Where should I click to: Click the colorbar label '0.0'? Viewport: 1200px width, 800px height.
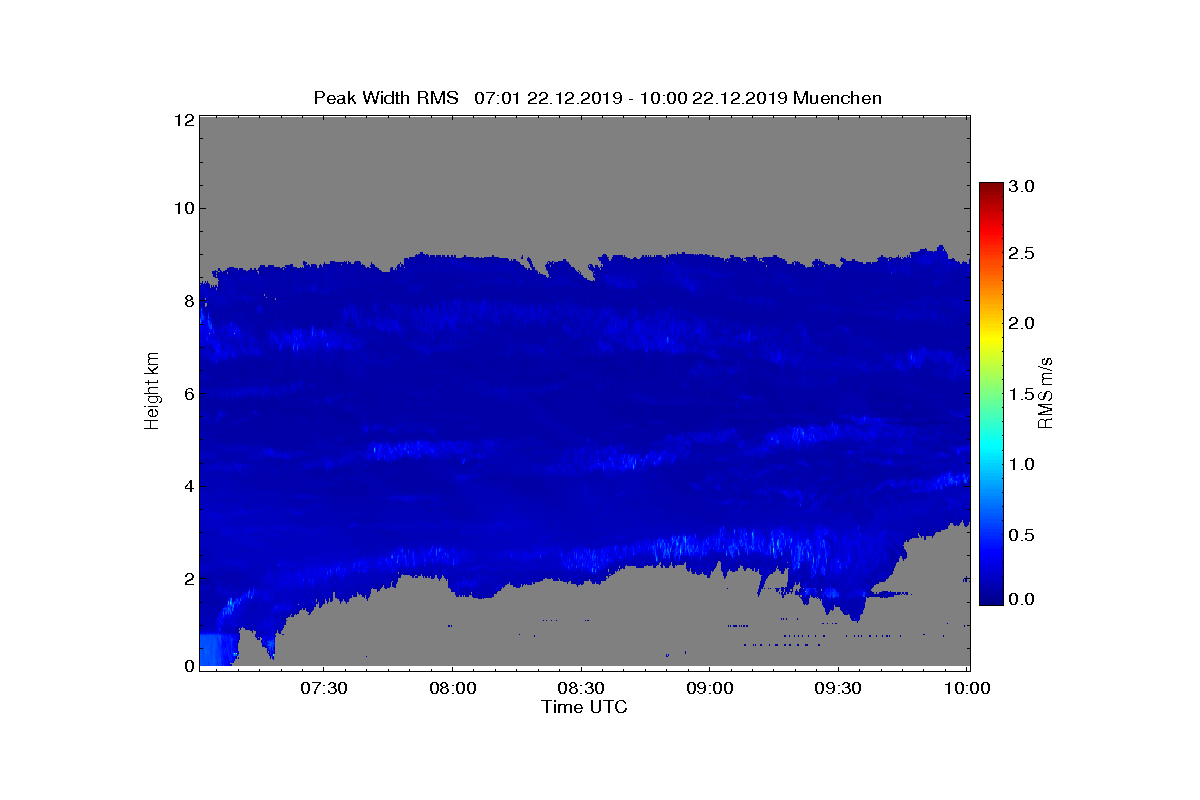(1021, 599)
